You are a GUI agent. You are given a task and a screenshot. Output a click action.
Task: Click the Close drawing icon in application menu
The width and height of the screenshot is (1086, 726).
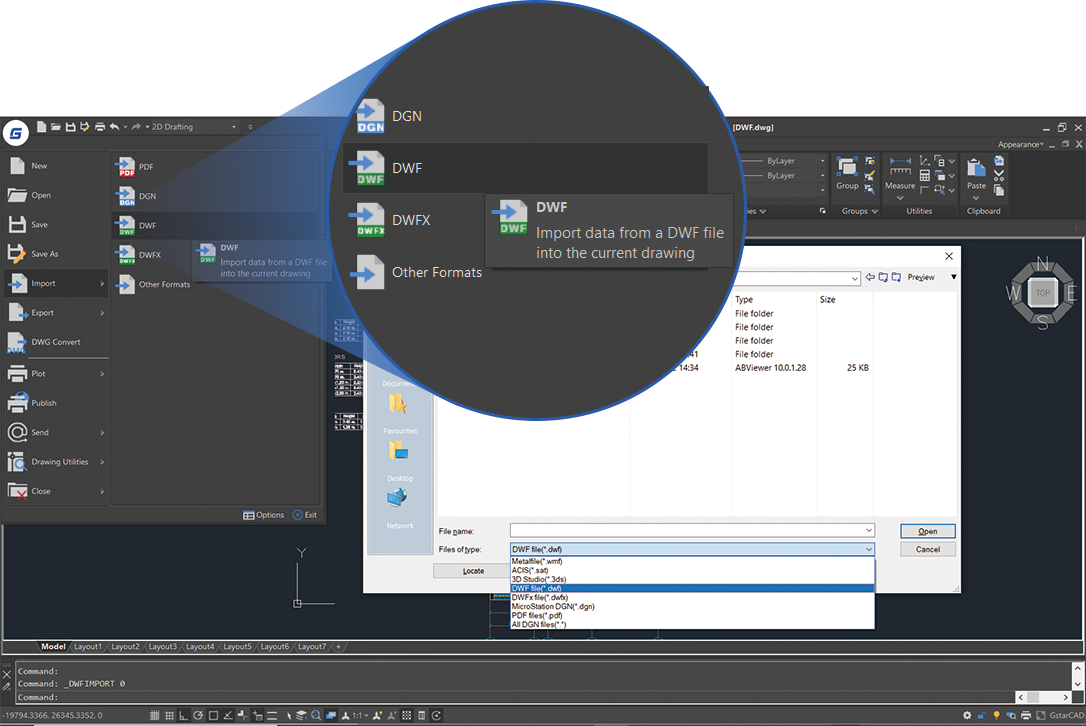click(x=17, y=491)
